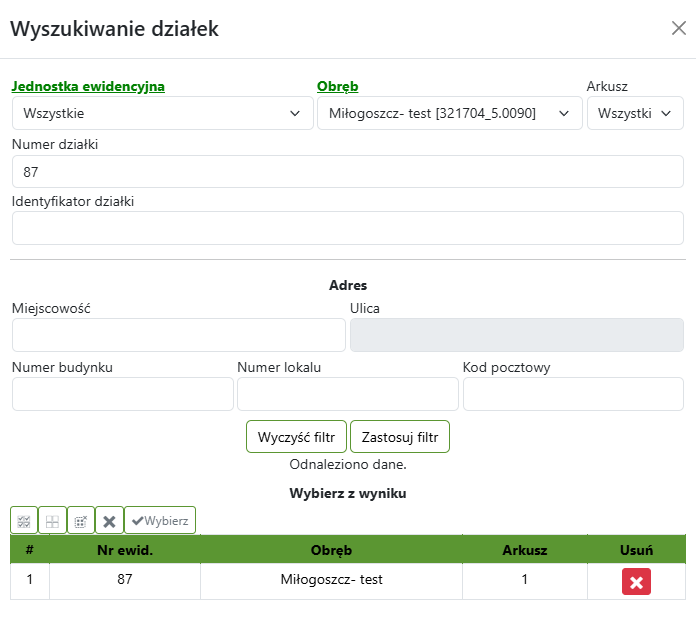This screenshot has height=621, width=696.
Task: Expand the Obręb dropdown list
Action: click(450, 113)
